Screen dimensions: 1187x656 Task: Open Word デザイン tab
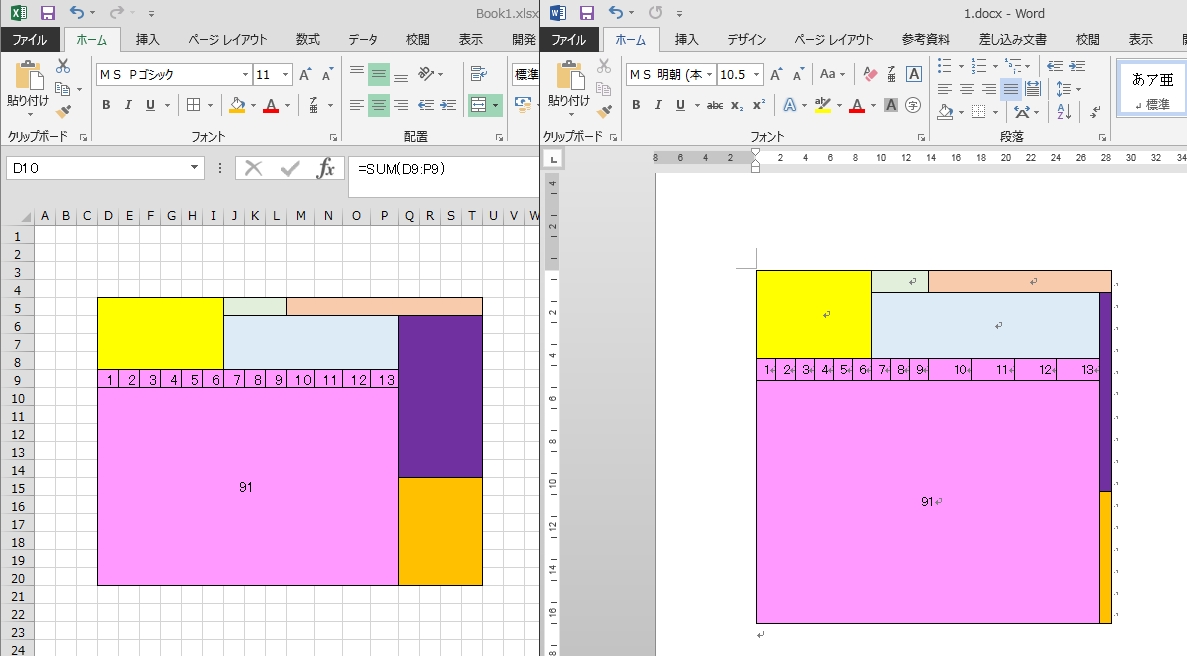click(746, 39)
